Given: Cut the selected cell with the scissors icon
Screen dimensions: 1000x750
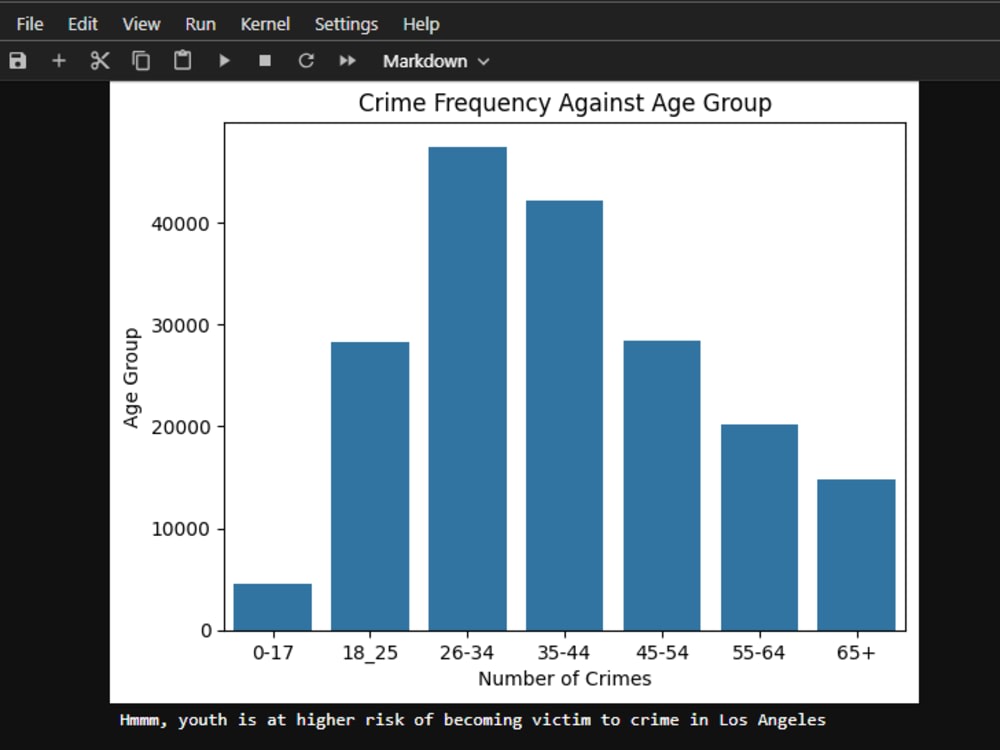Looking at the screenshot, I should coord(100,61).
